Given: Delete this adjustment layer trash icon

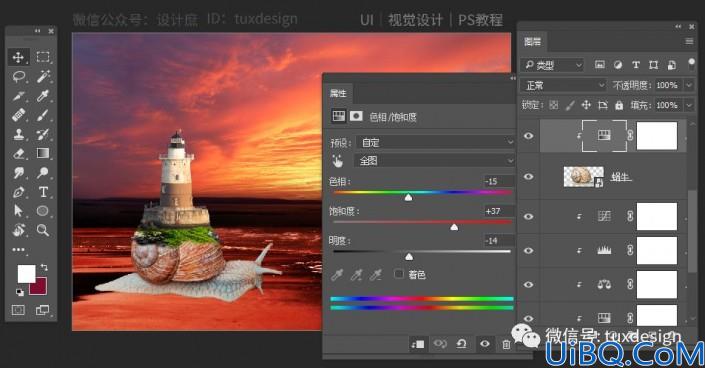Looking at the screenshot, I should click(x=506, y=345).
